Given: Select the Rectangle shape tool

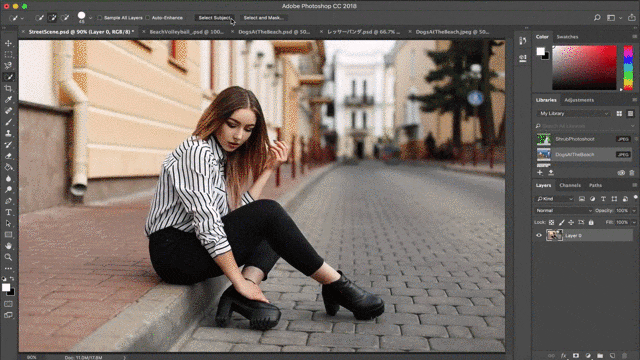Looking at the screenshot, I should 8,235.
